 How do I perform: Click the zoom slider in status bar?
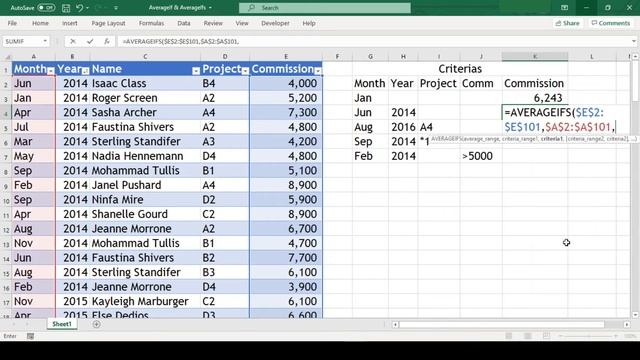pos(588,336)
